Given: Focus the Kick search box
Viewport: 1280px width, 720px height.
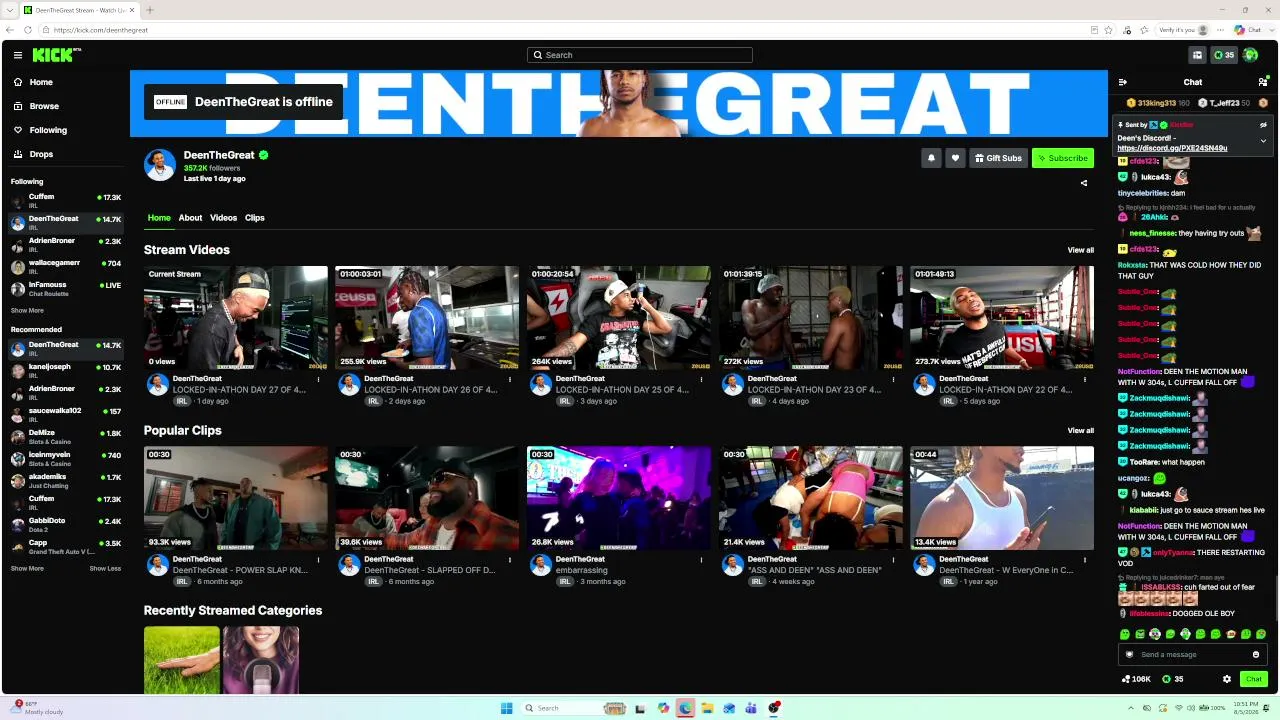Looking at the screenshot, I should click(x=640, y=55).
